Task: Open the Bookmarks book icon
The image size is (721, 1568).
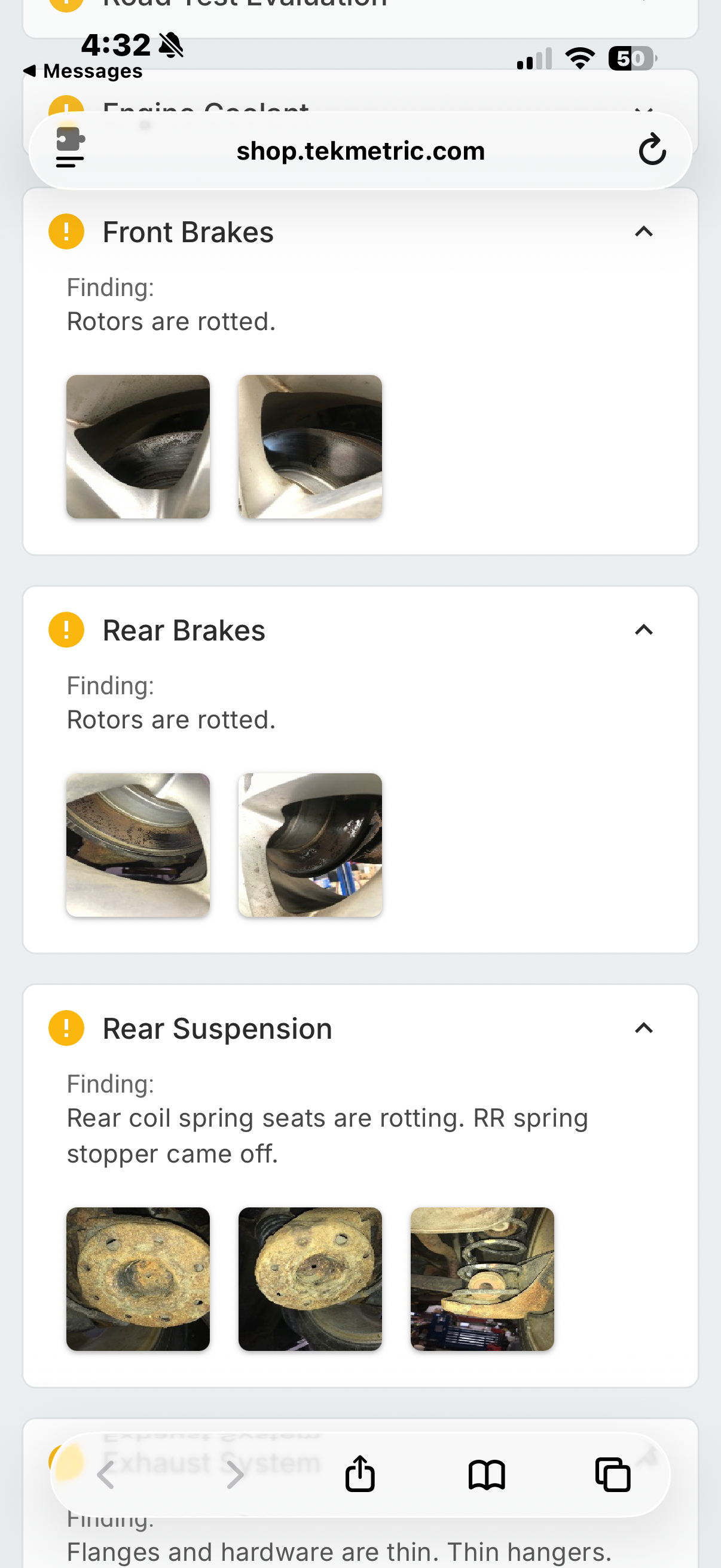Action: tap(486, 1475)
